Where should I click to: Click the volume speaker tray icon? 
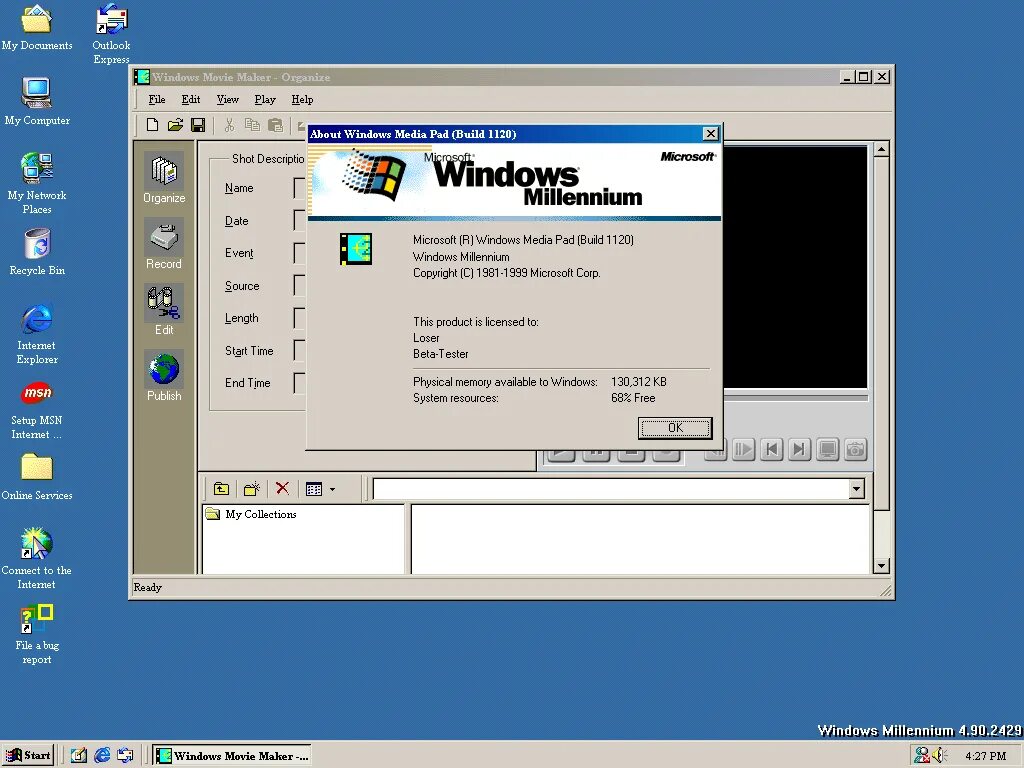click(x=940, y=756)
